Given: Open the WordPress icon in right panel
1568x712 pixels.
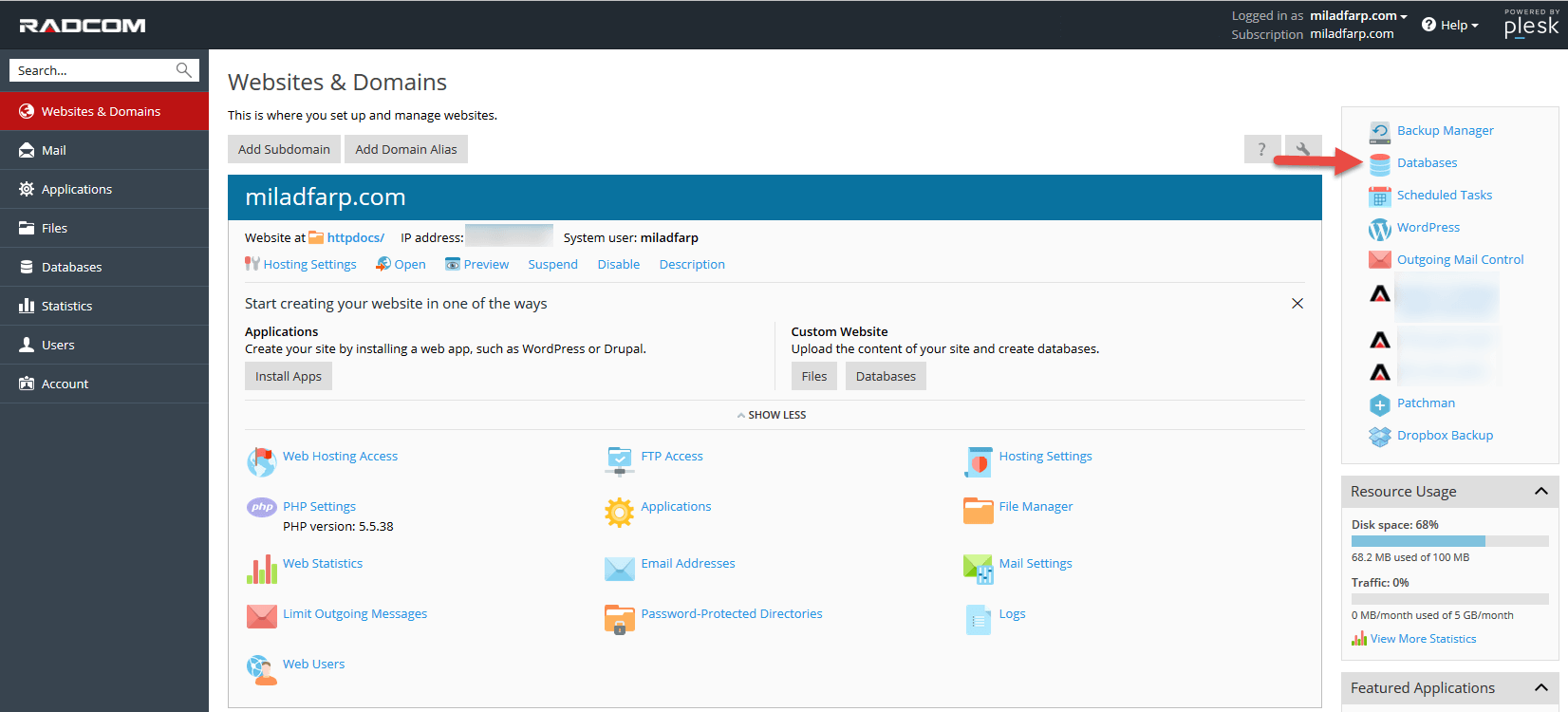Looking at the screenshot, I should click(1379, 229).
